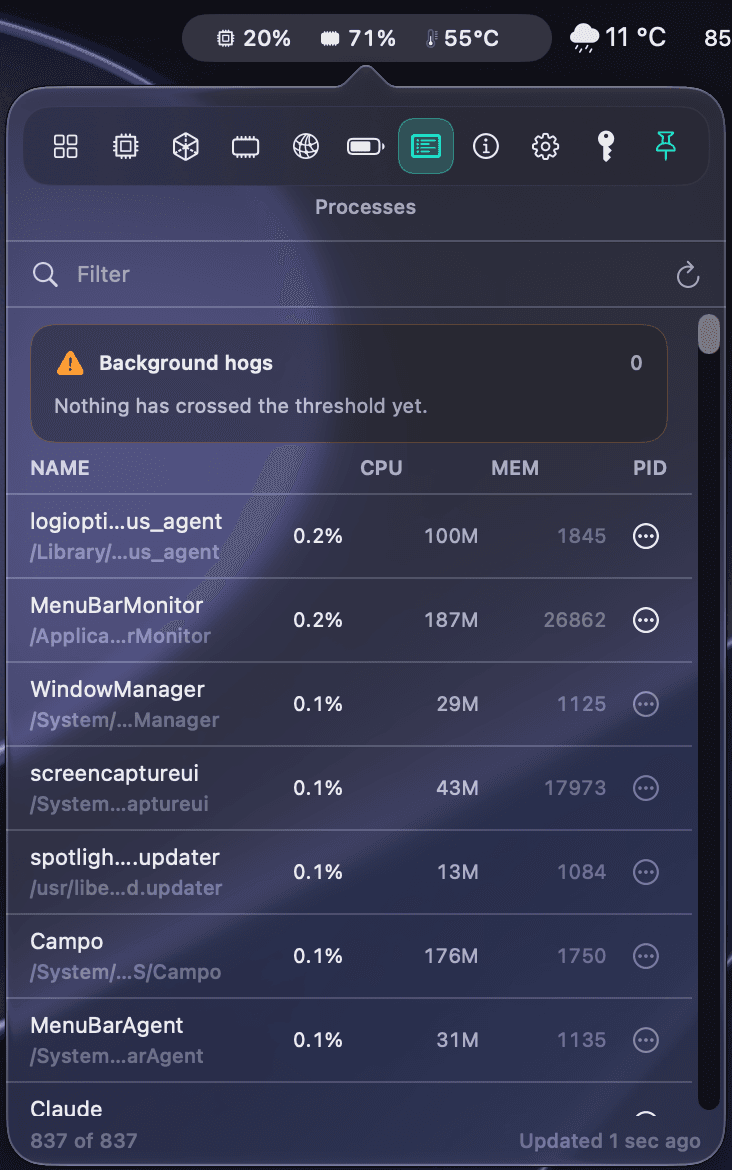Click the 55°C temperature menu bar item
732x1170 pixels.
tap(462, 38)
